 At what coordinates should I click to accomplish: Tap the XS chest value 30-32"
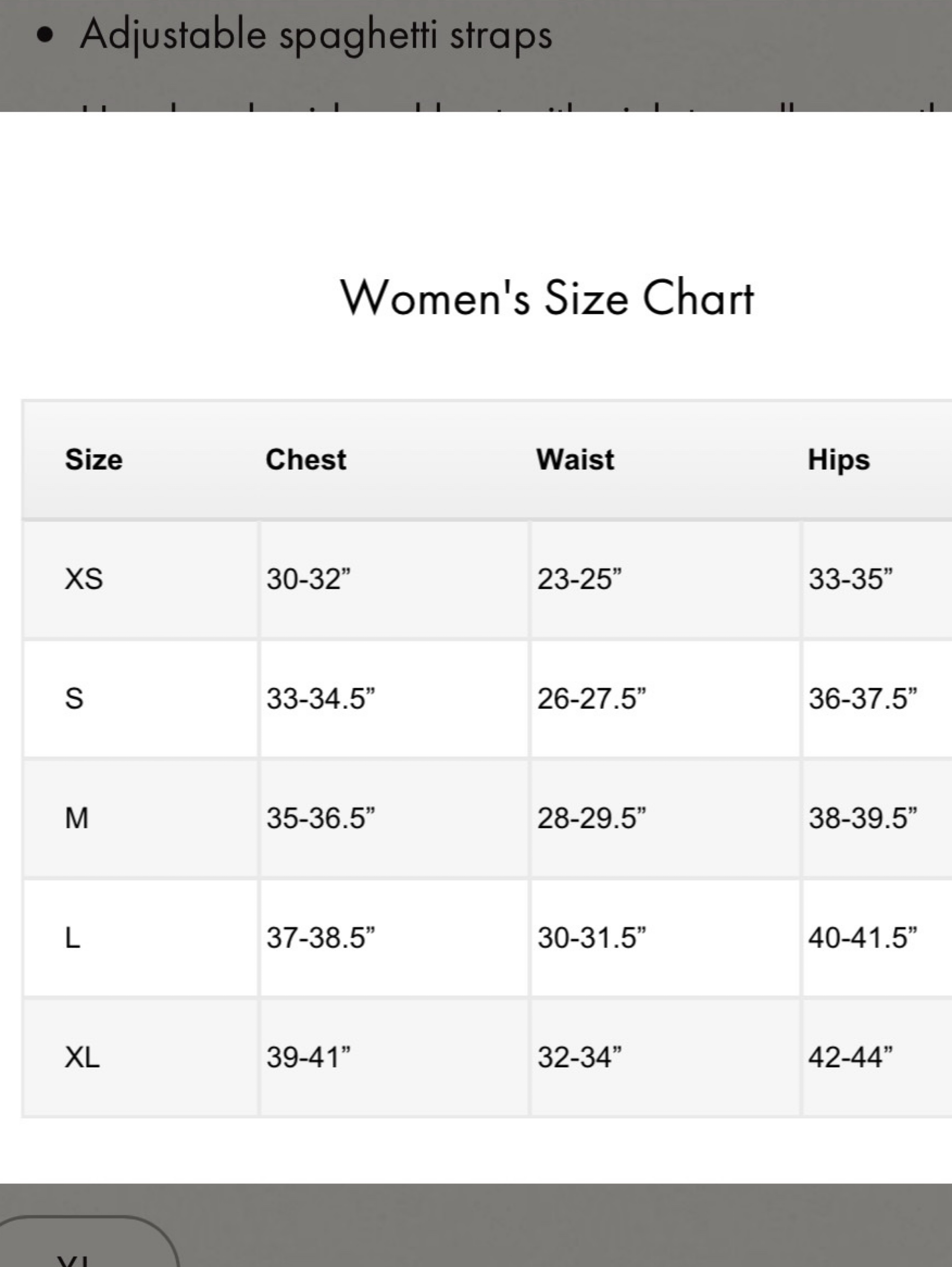coord(308,579)
